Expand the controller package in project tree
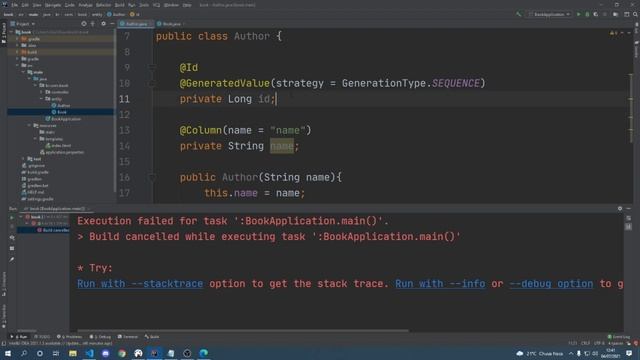Screen dimensions: 640x360 pos(41,92)
